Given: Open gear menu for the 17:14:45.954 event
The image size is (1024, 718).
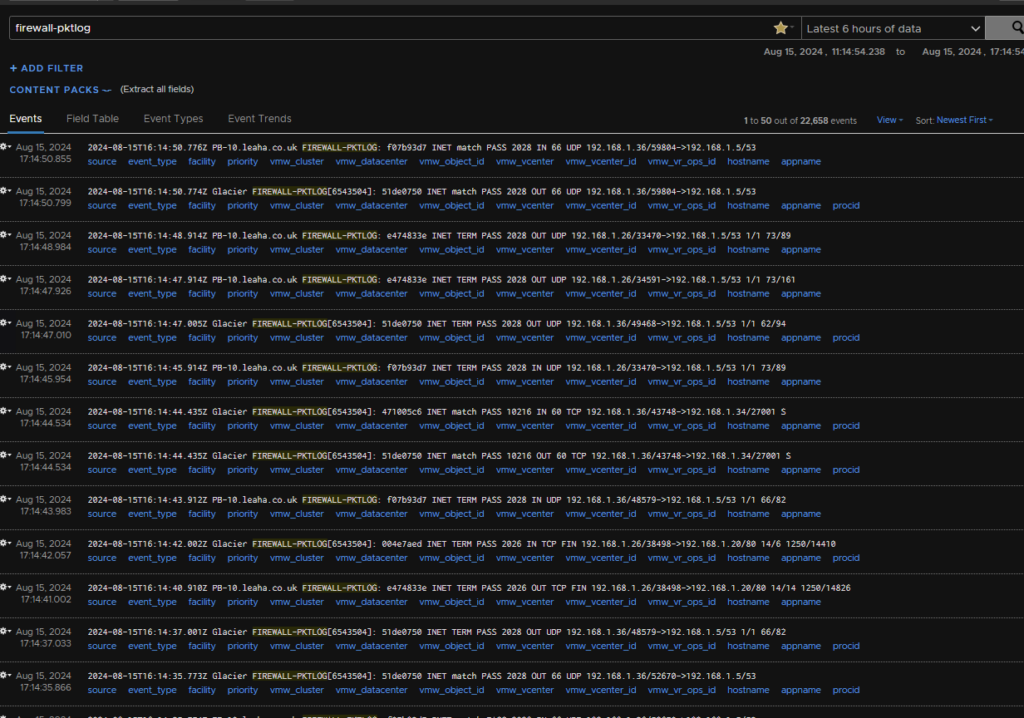Looking at the screenshot, I should point(6,367).
